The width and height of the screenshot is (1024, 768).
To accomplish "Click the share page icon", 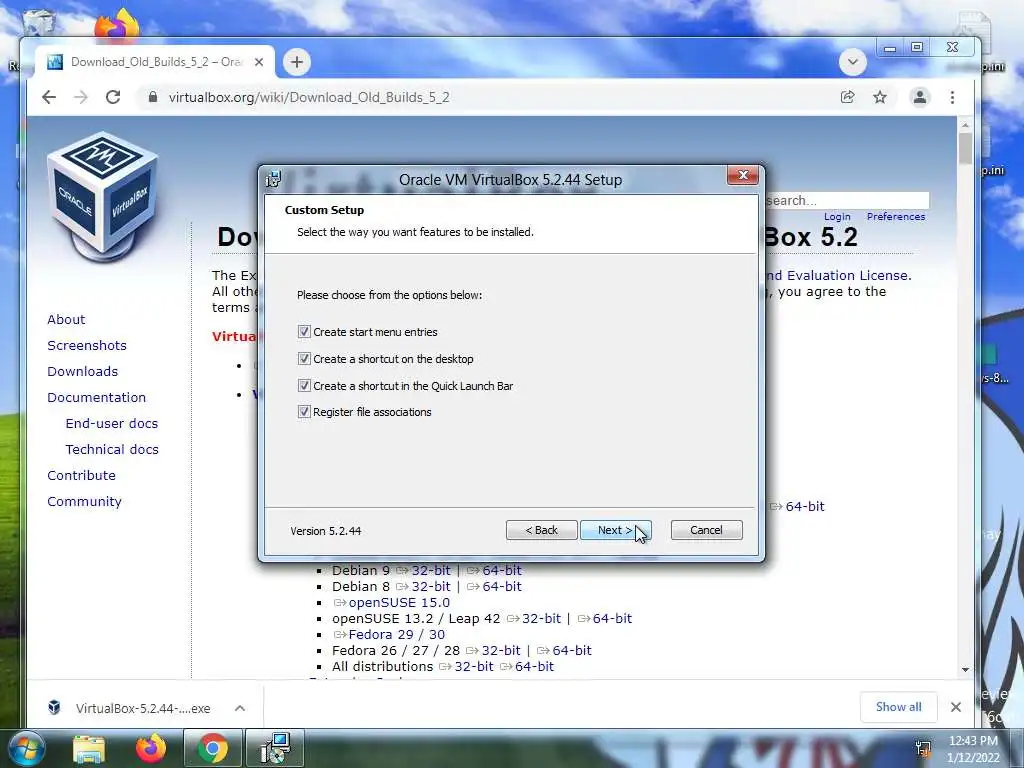I will pos(848,97).
